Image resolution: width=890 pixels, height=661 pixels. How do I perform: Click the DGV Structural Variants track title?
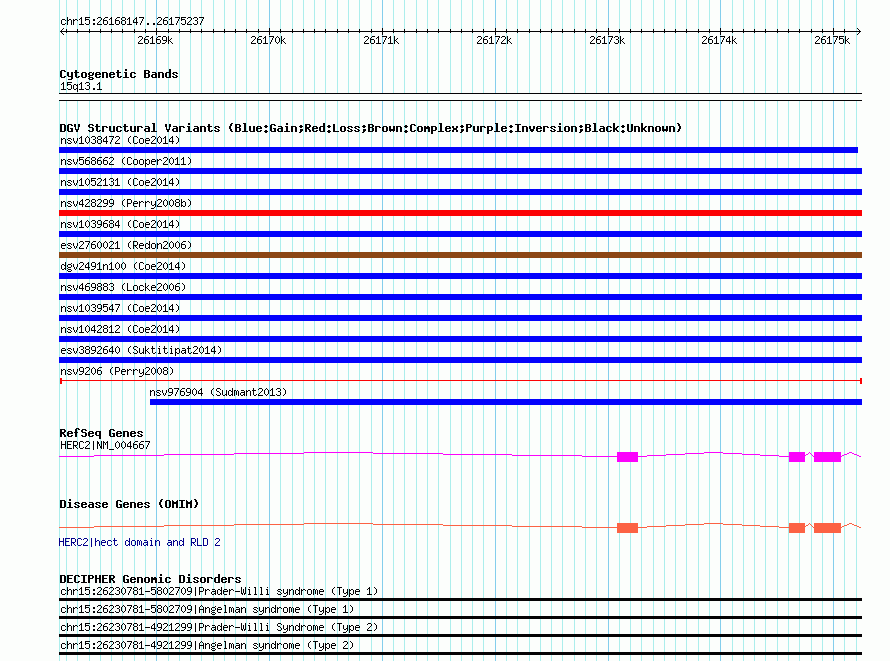click(x=371, y=128)
